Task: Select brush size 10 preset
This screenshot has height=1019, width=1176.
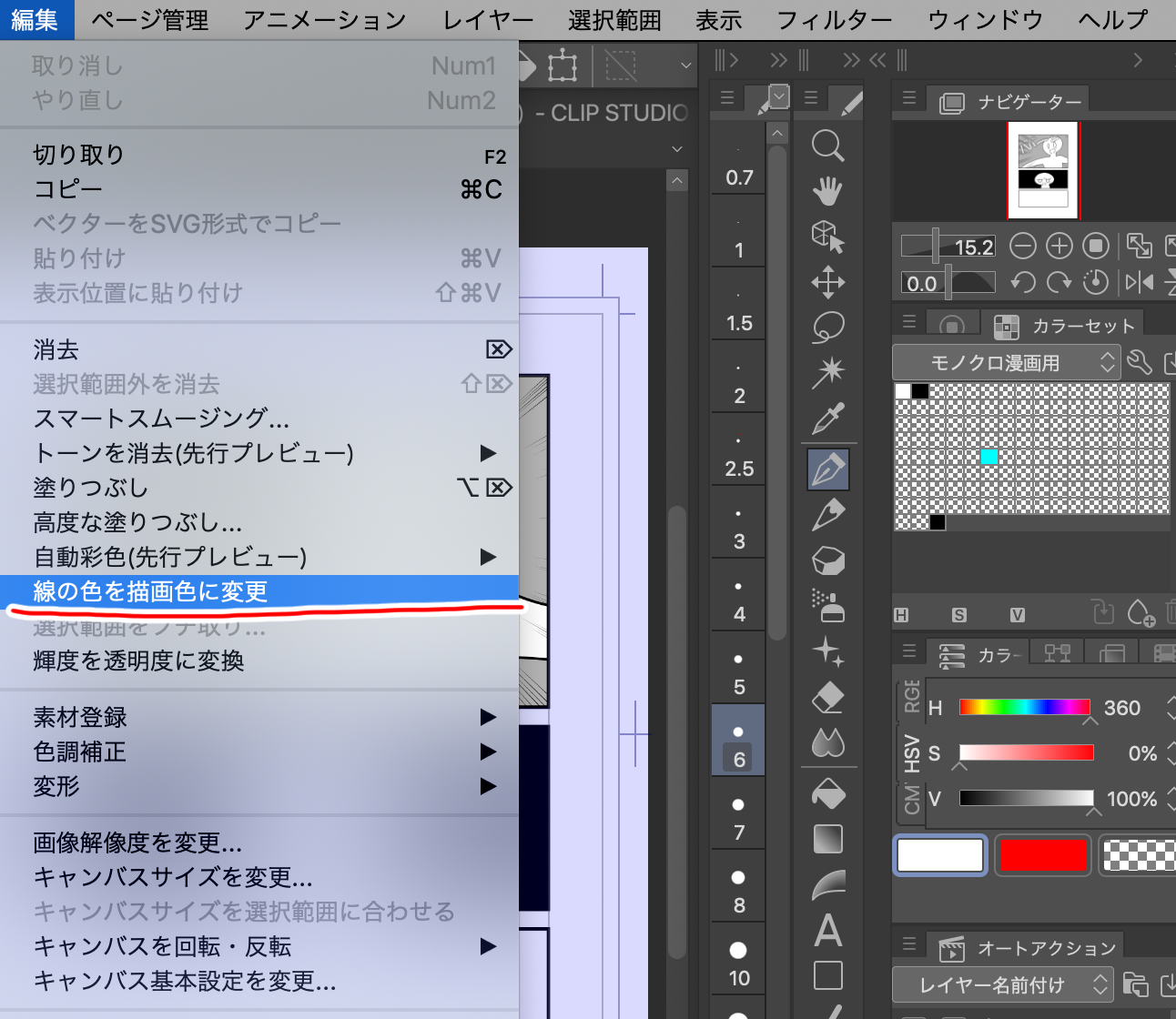Action: [738, 960]
